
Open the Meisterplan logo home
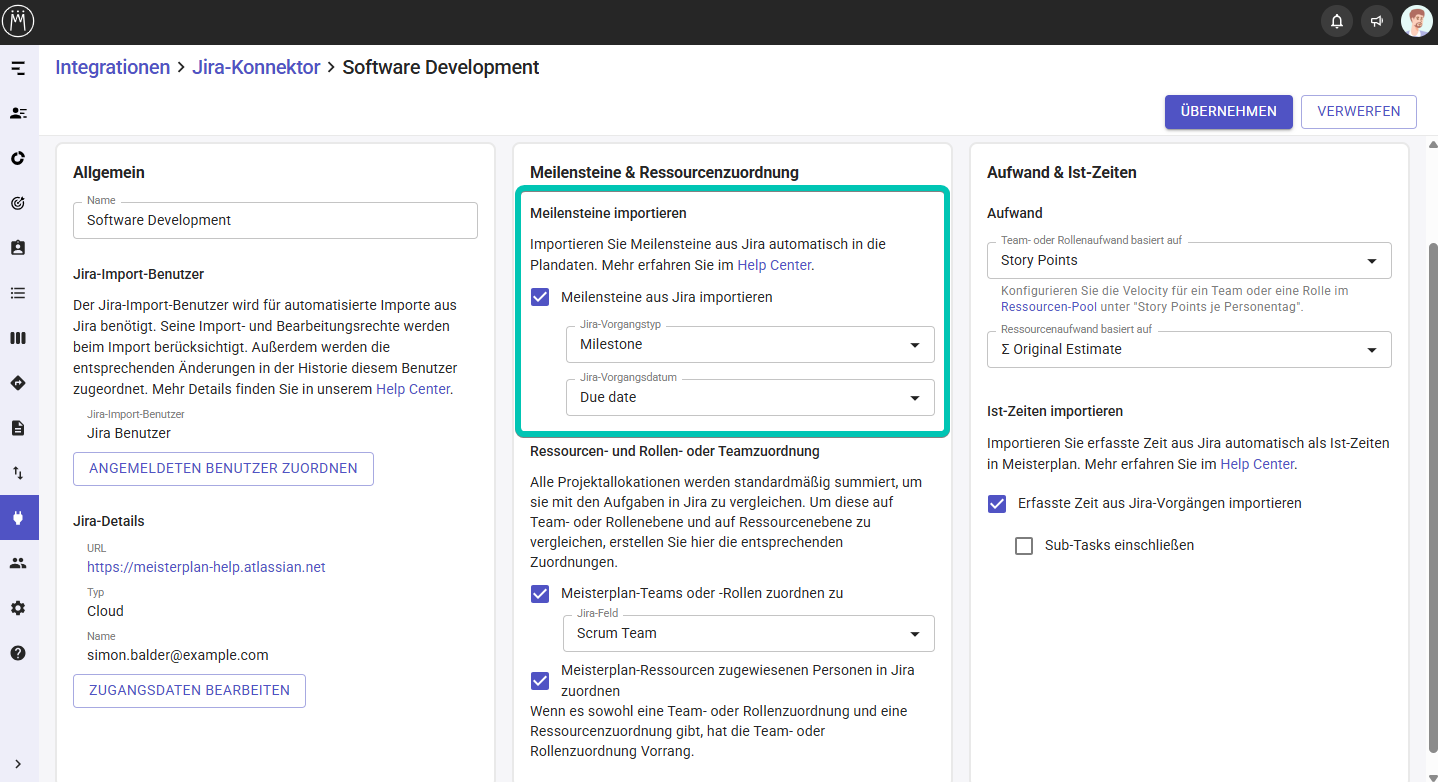click(18, 20)
